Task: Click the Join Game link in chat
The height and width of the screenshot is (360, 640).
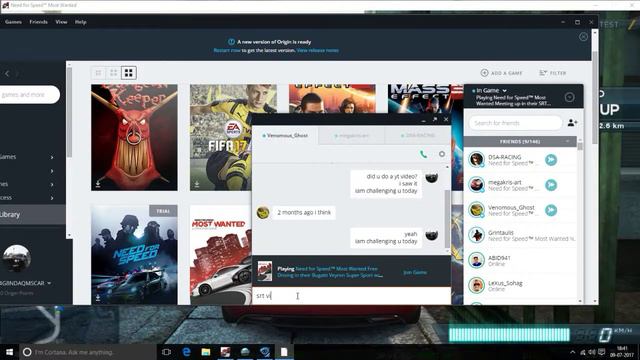Action: click(415, 272)
